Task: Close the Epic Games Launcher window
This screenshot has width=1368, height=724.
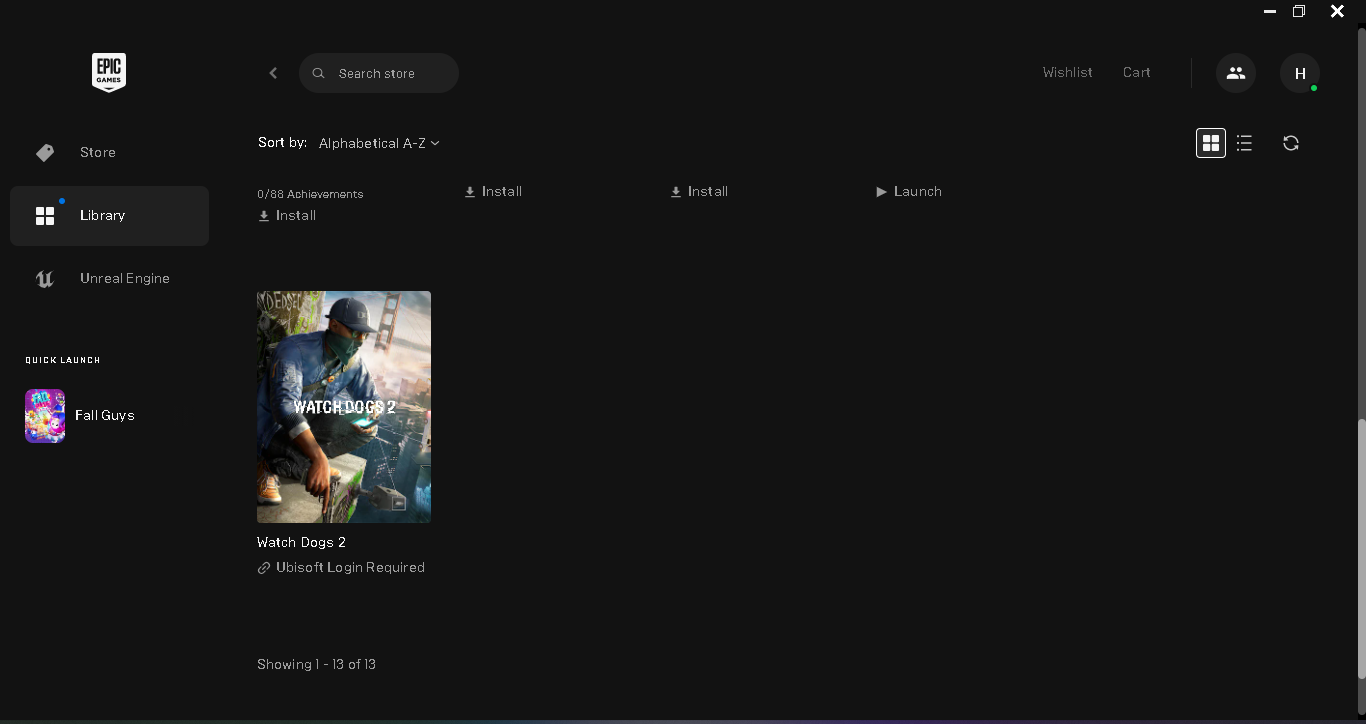Action: (x=1337, y=12)
